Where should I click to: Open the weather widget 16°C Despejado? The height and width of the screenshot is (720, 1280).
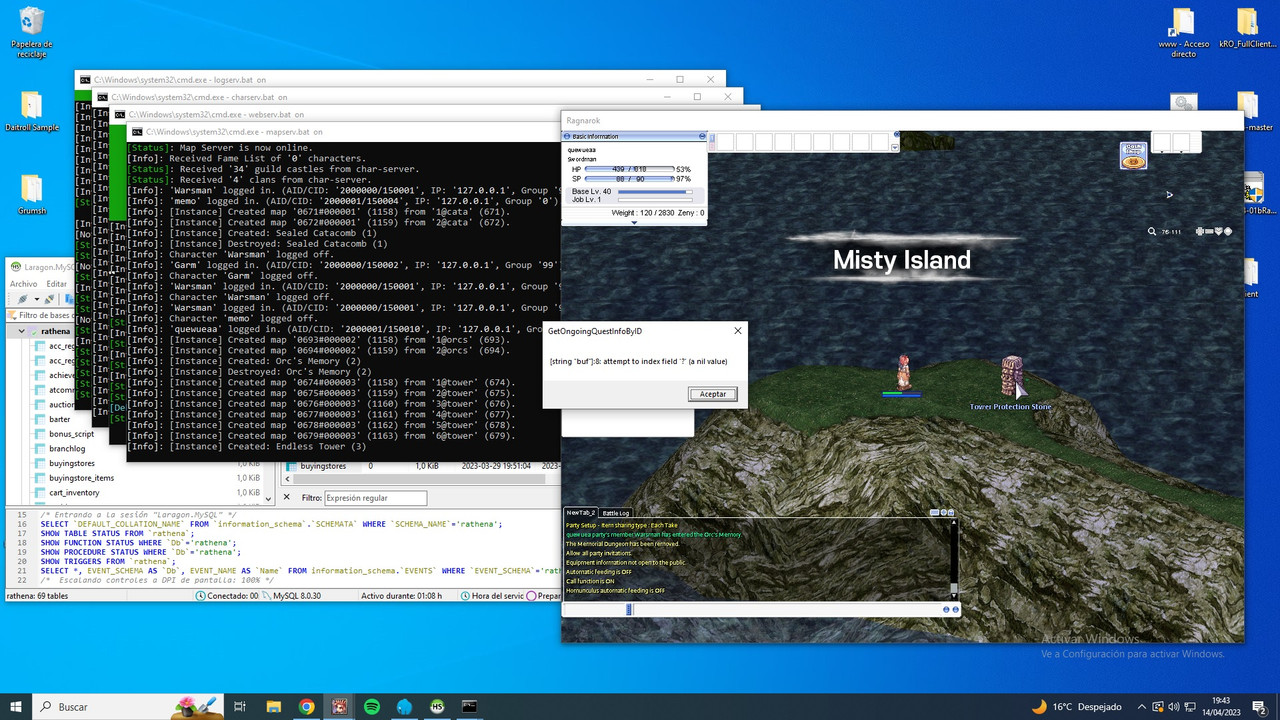click(x=1076, y=706)
